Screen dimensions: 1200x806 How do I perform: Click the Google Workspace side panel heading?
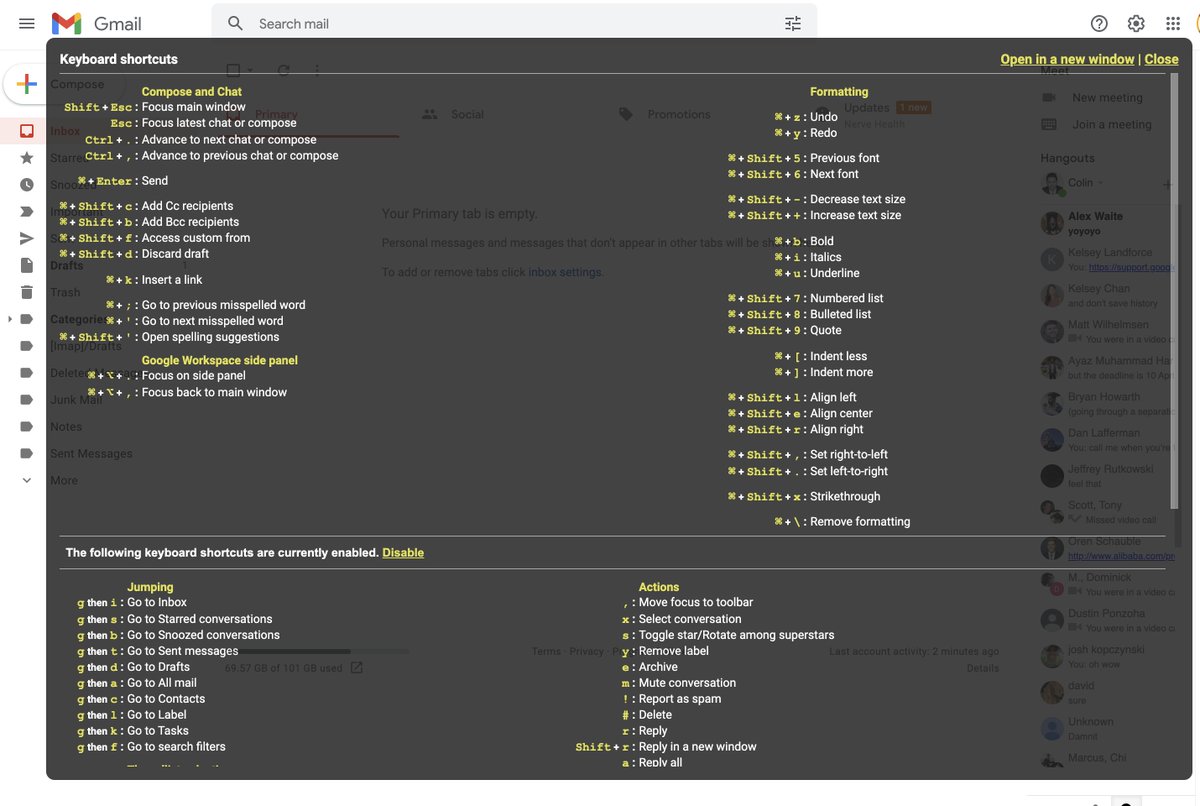[x=220, y=360]
